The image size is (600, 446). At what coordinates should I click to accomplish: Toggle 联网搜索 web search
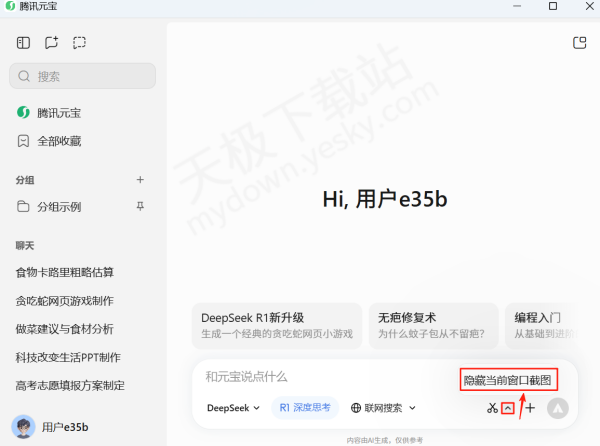point(377,408)
